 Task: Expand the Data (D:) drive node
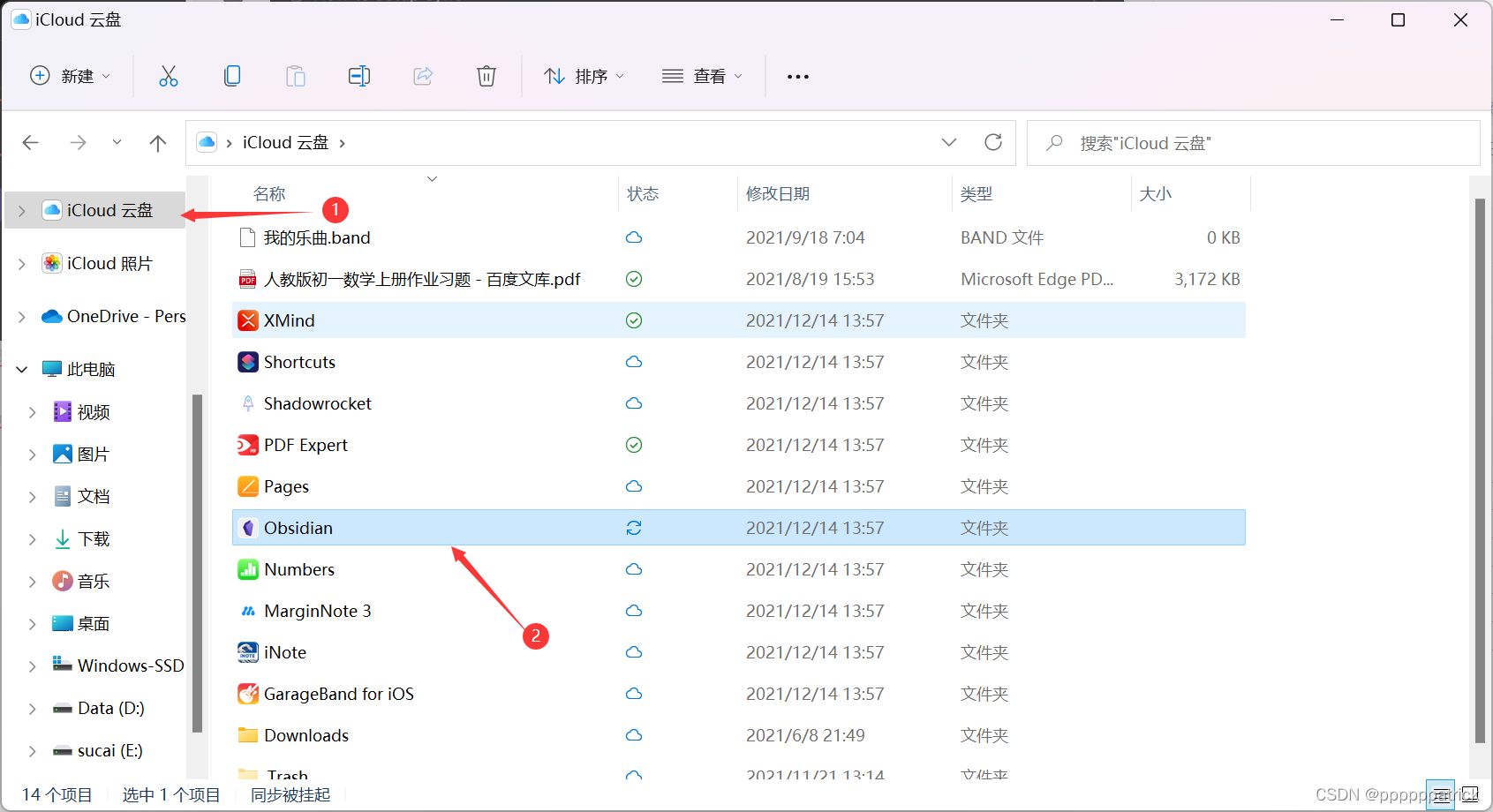(33, 708)
